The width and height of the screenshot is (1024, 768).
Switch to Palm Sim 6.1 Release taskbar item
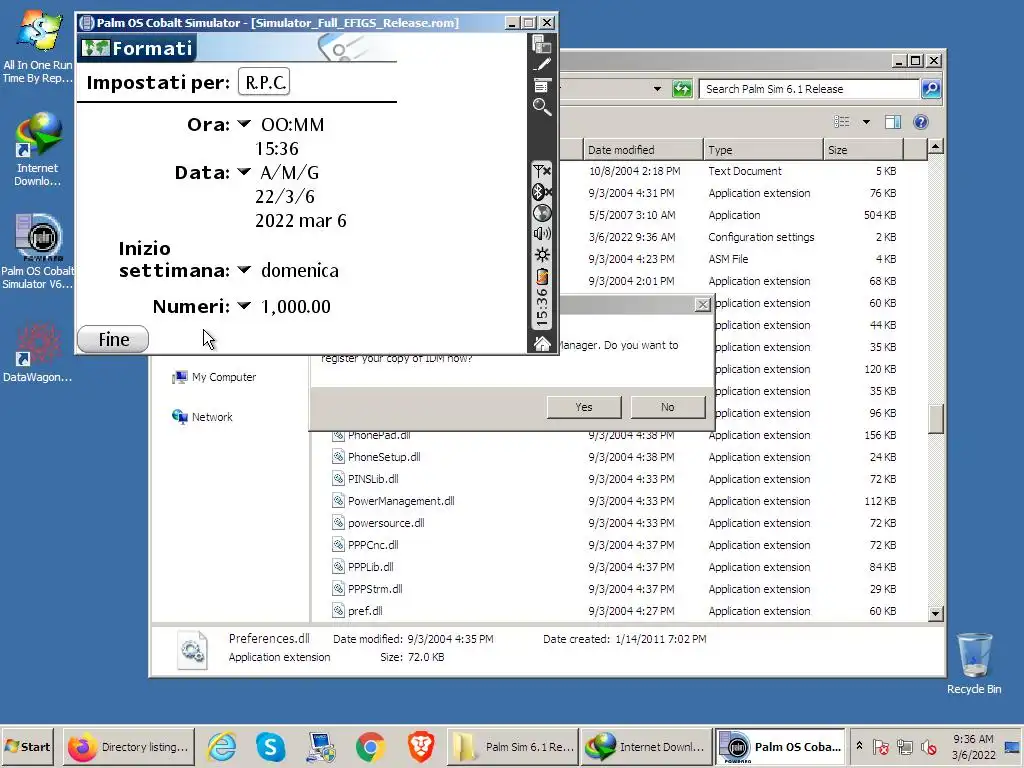click(x=513, y=746)
